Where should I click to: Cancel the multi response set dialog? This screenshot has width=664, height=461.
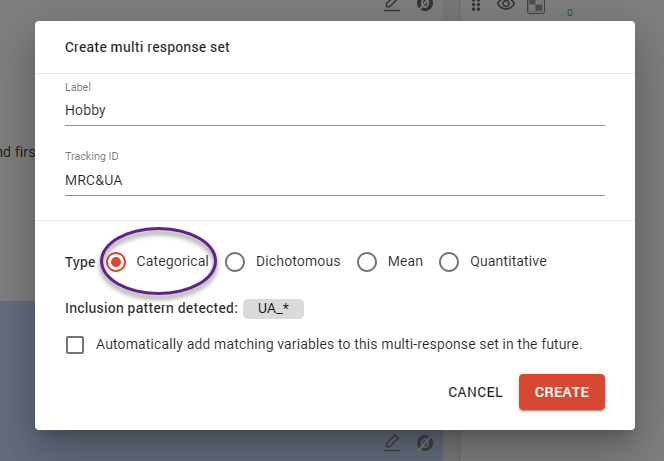pos(475,392)
